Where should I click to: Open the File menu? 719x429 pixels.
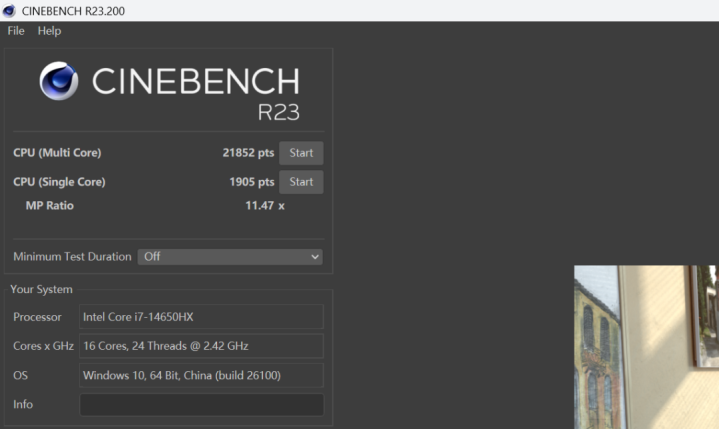(16, 31)
